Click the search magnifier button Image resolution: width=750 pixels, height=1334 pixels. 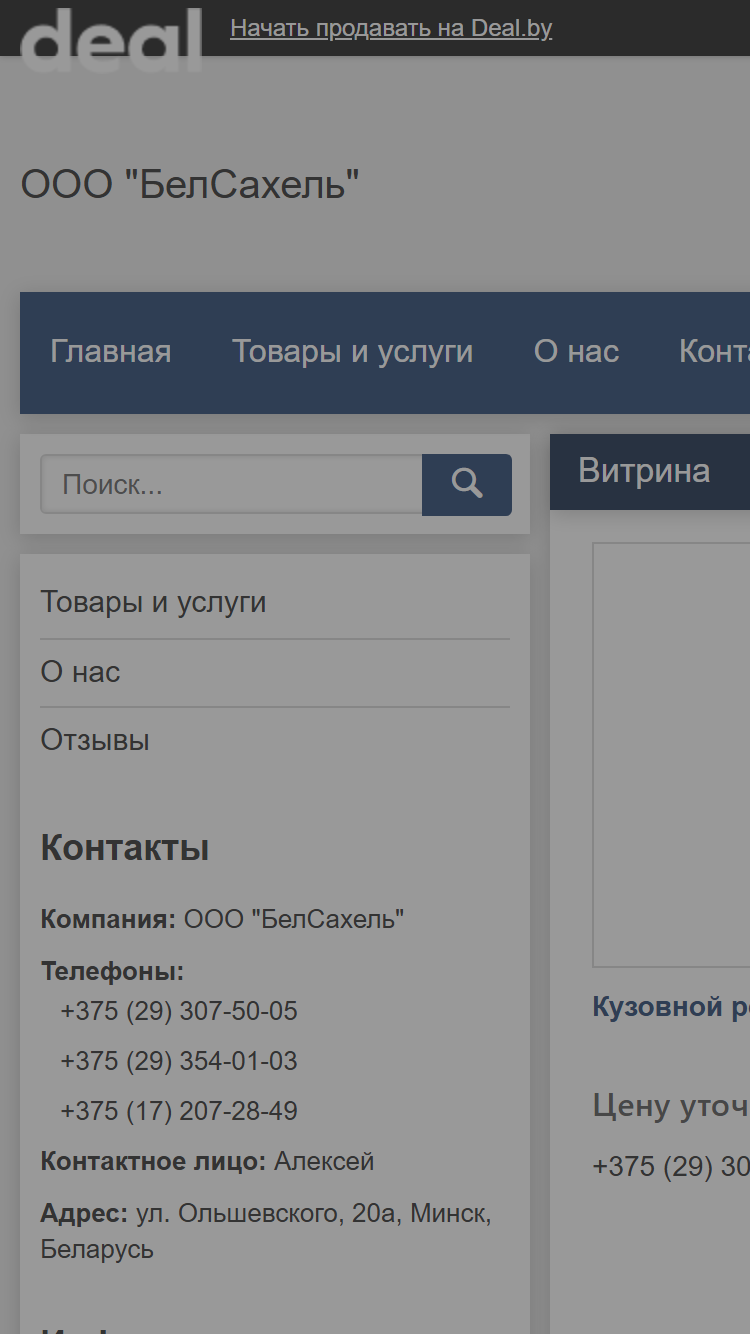(x=467, y=485)
